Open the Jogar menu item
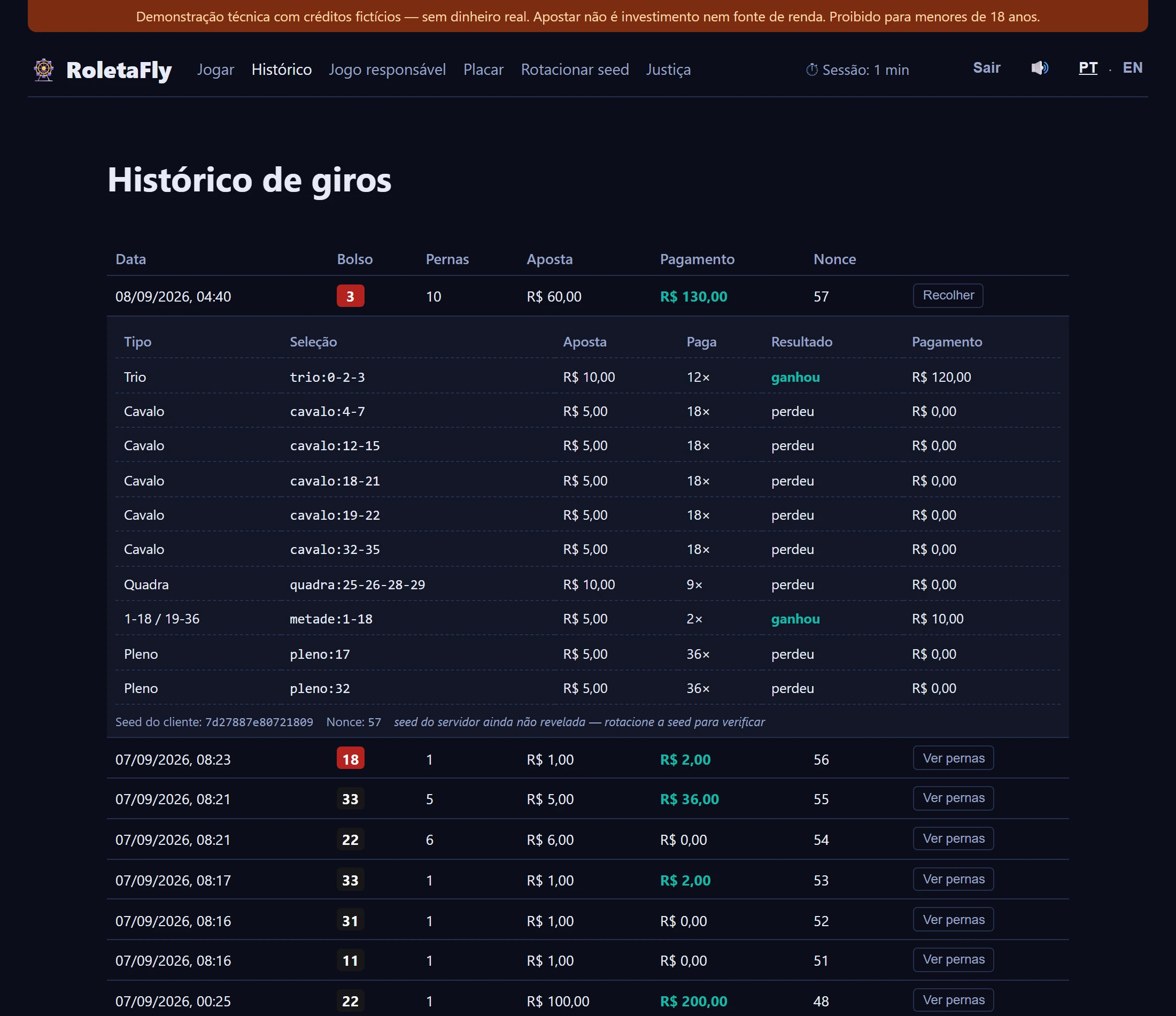 pyautogui.click(x=215, y=70)
